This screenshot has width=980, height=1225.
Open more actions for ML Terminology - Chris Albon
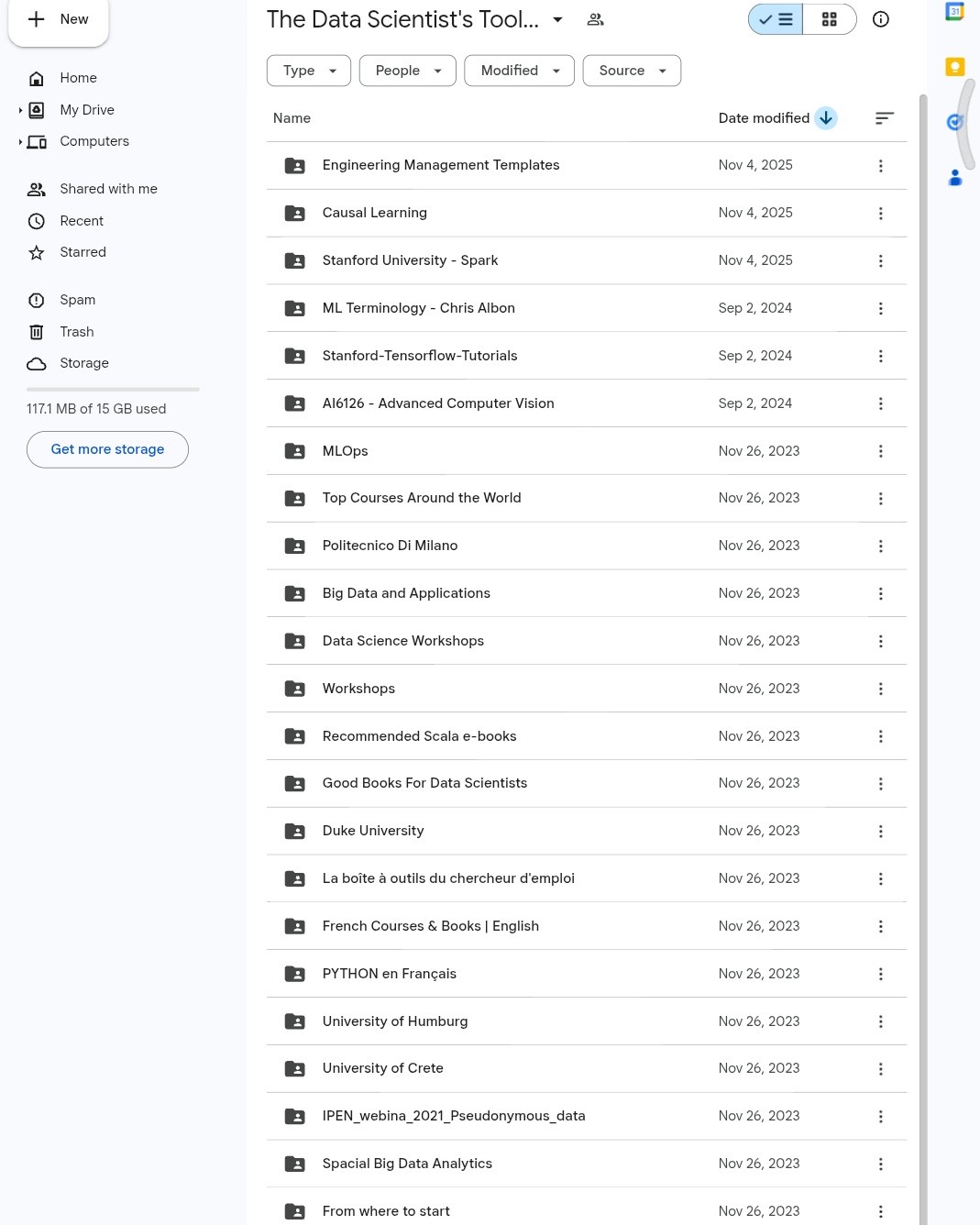[881, 309]
